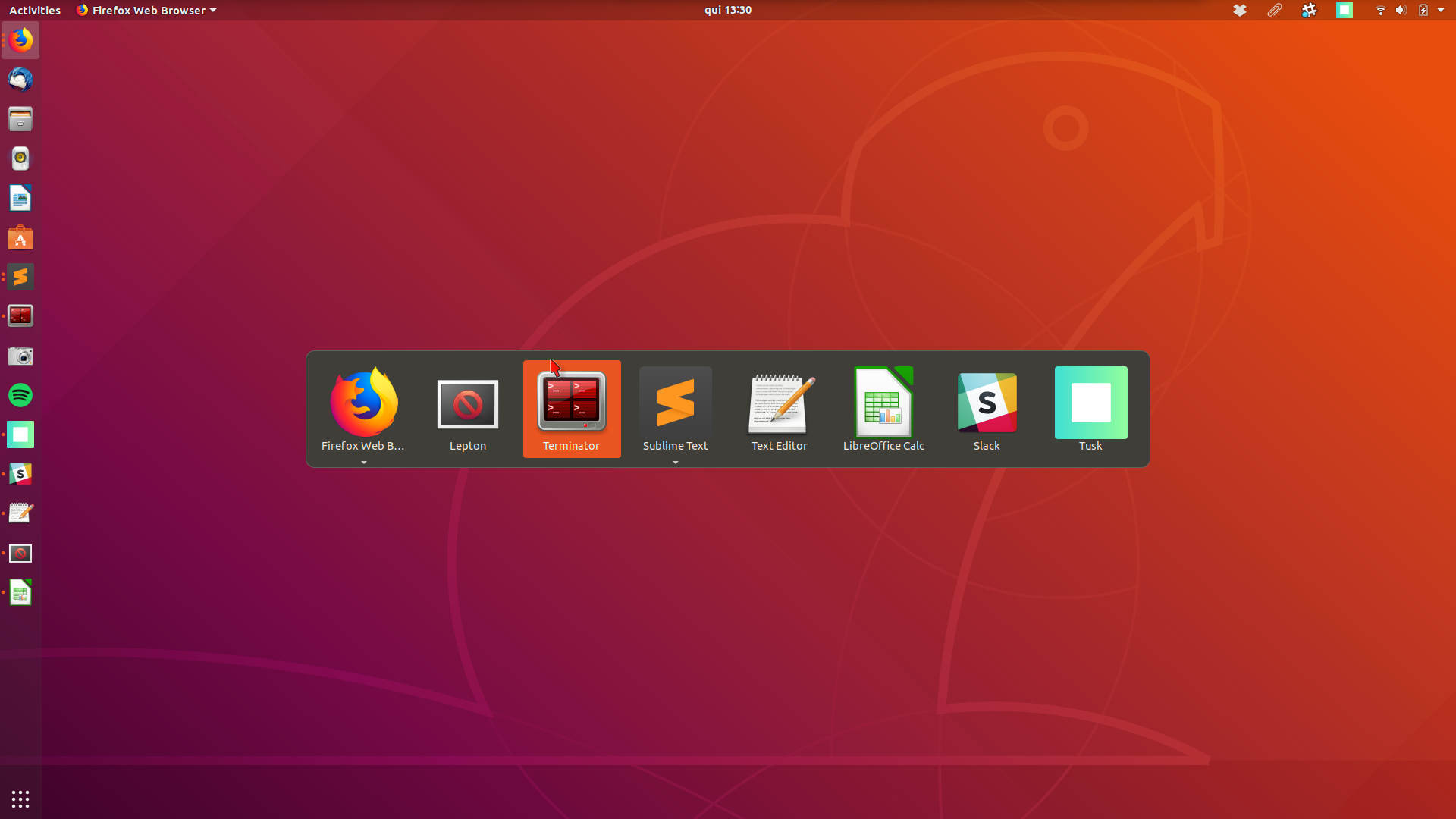1456x819 pixels.
Task: Open Thunderbird mail from the dock
Action: (20, 80)
